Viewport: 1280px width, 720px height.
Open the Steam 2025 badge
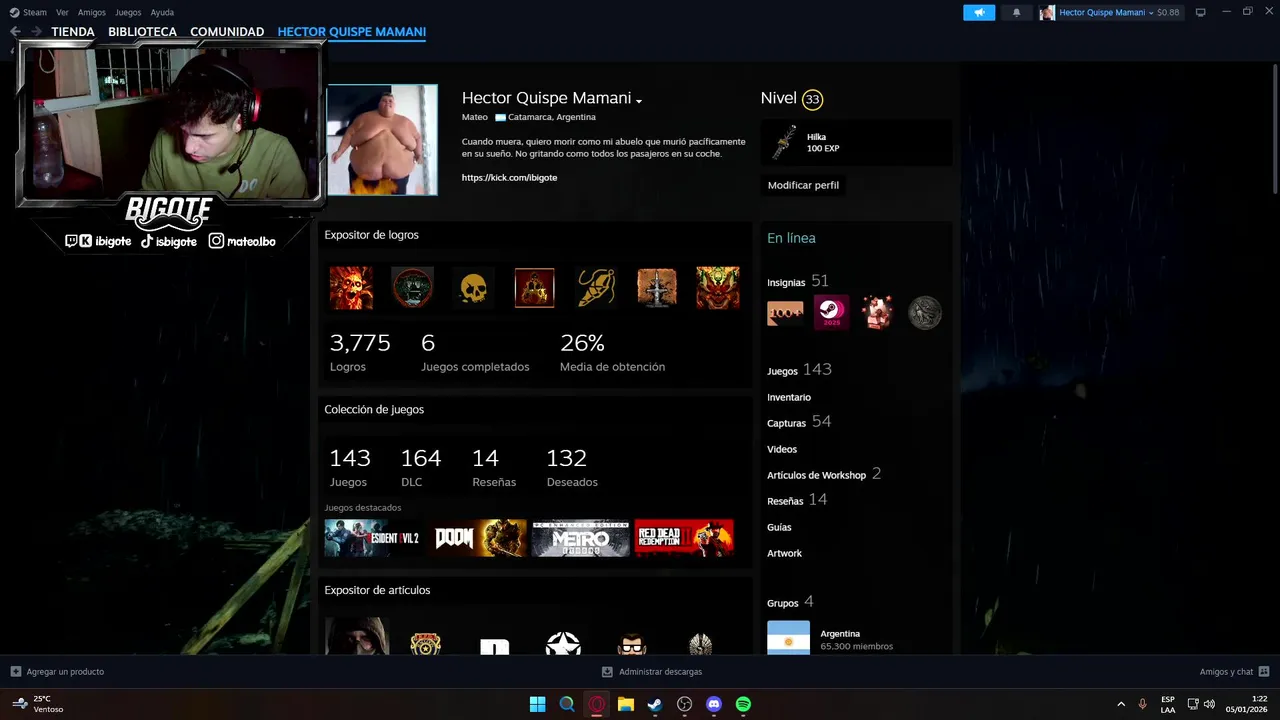(x=831, y=313)
